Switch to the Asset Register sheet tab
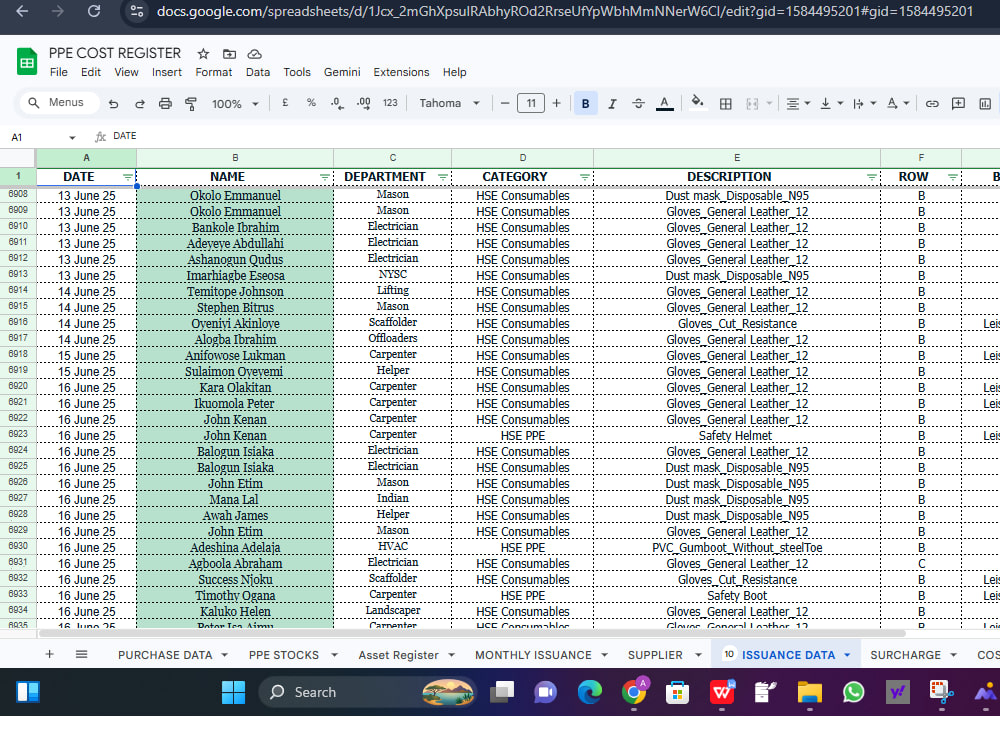This screenshot has height=750, width=1000. 399,655
